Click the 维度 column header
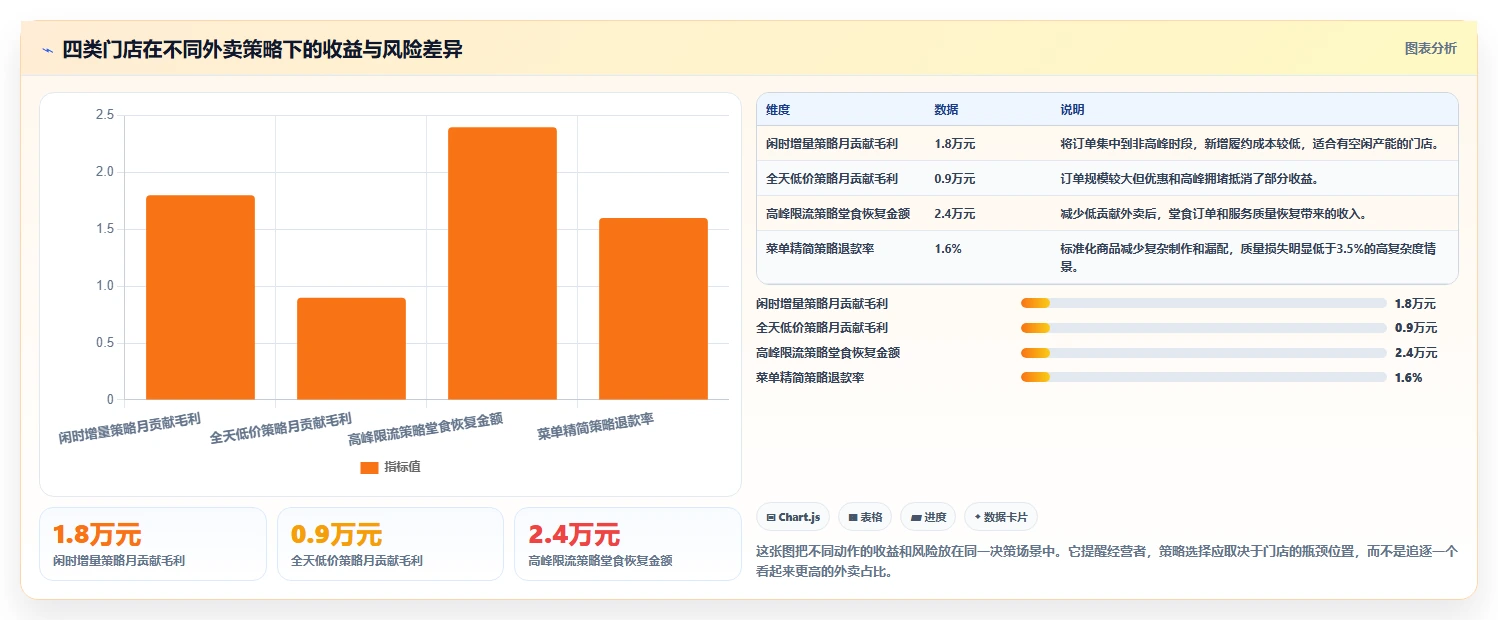Image resolution: width=1498 pixels, height=620 pixels. click(778, 110)
